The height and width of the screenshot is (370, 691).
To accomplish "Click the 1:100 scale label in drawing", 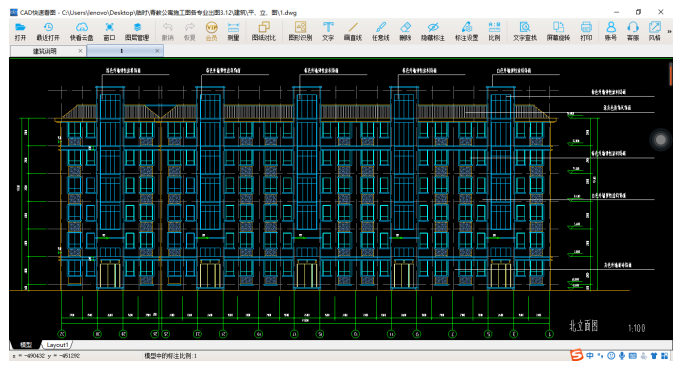I will coord(636,328).
